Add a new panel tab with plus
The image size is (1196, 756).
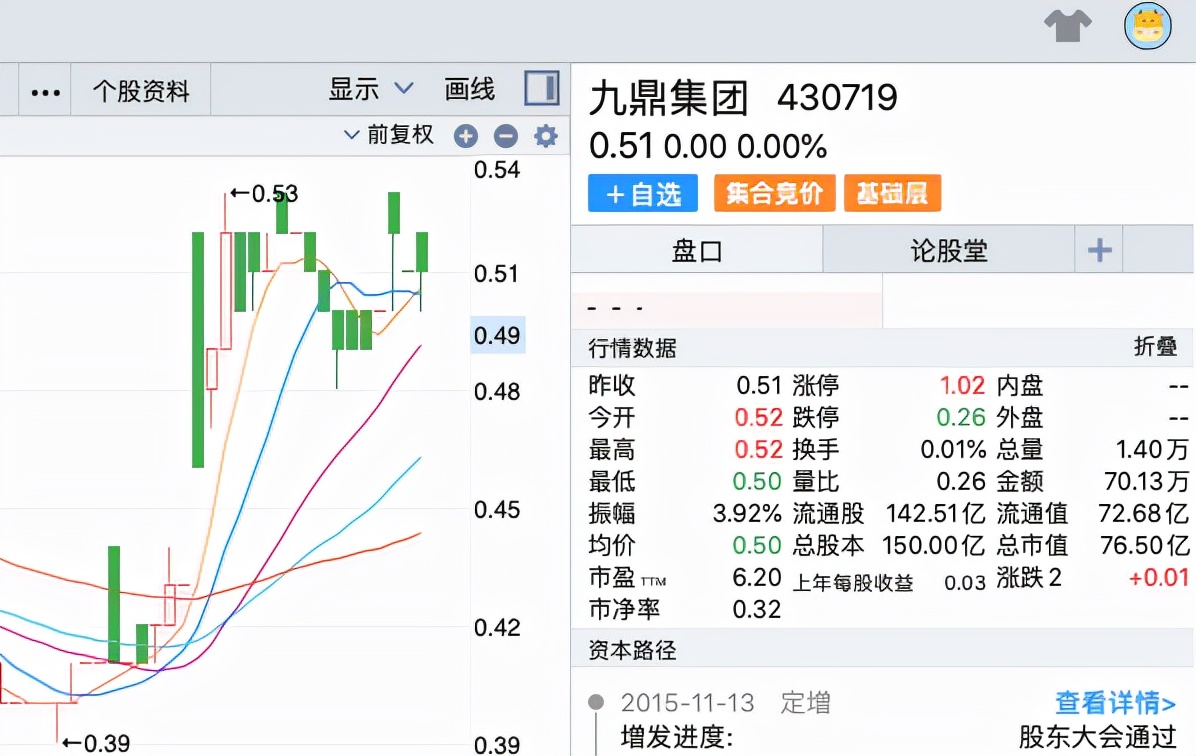click(x=1099, y=249)
